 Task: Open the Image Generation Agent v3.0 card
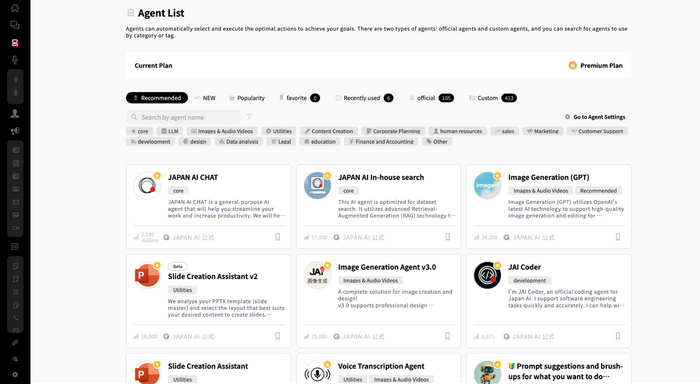(379, 301)
